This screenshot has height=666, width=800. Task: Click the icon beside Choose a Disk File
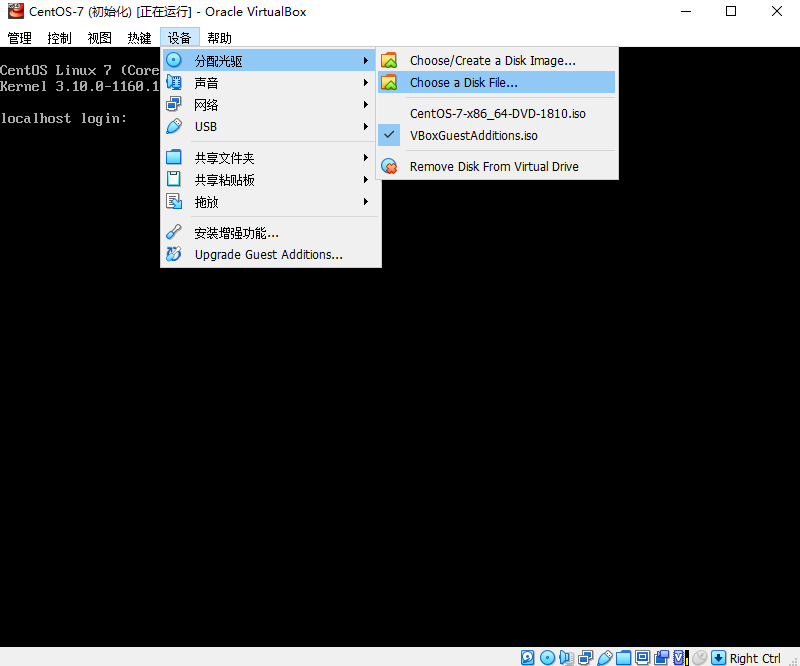click(389, 82)
